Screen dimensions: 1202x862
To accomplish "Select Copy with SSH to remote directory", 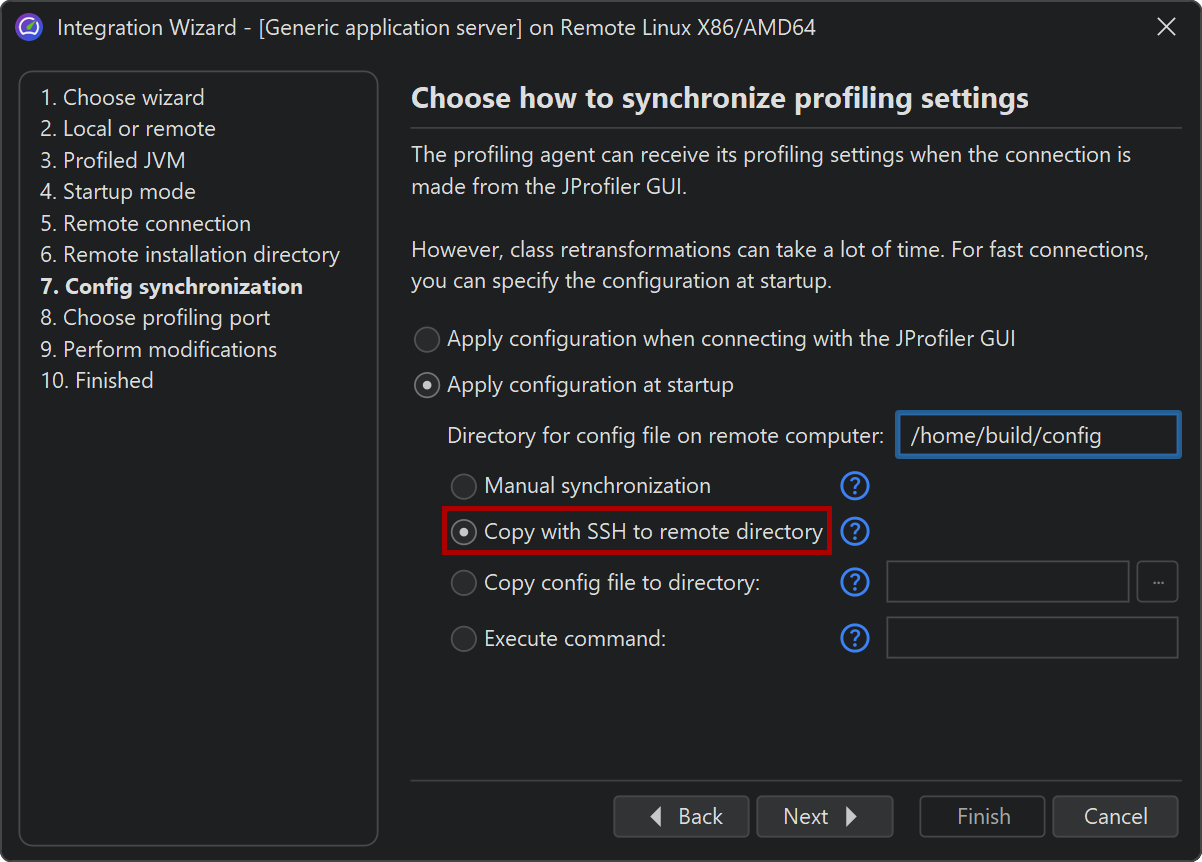I will [x=463, y=533].
